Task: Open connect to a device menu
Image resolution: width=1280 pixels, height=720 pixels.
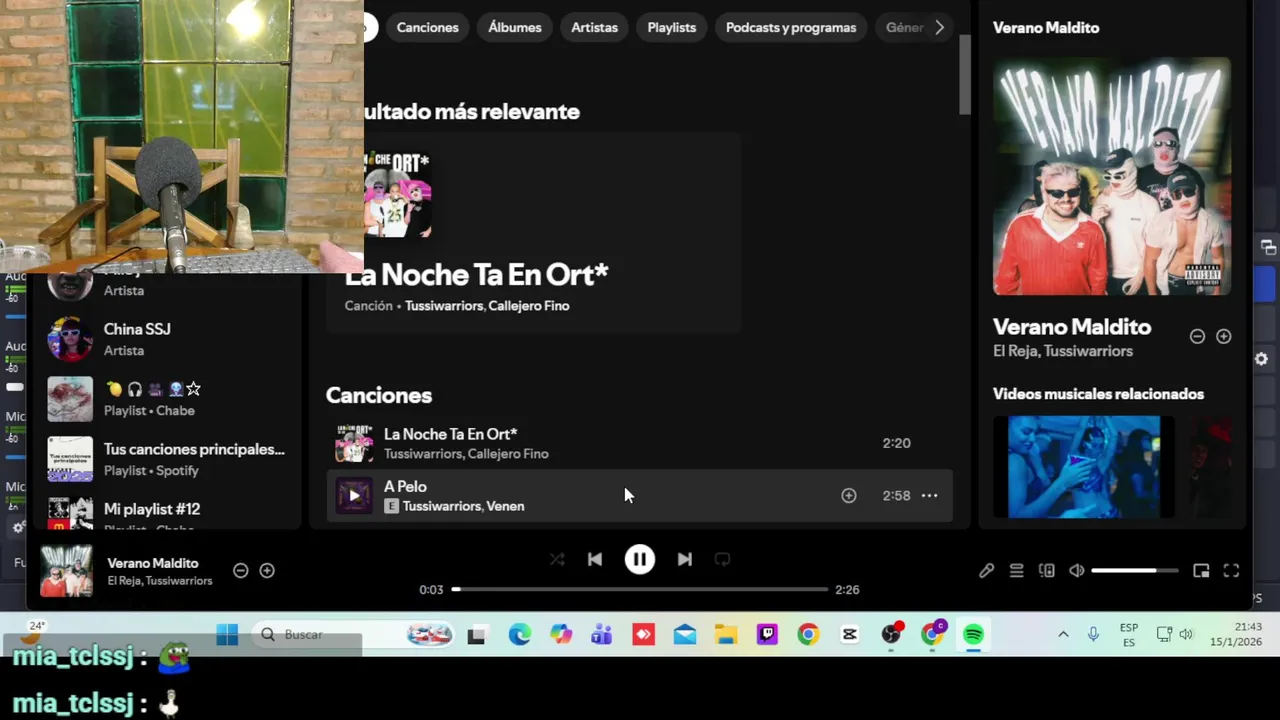Action: 1046,570
